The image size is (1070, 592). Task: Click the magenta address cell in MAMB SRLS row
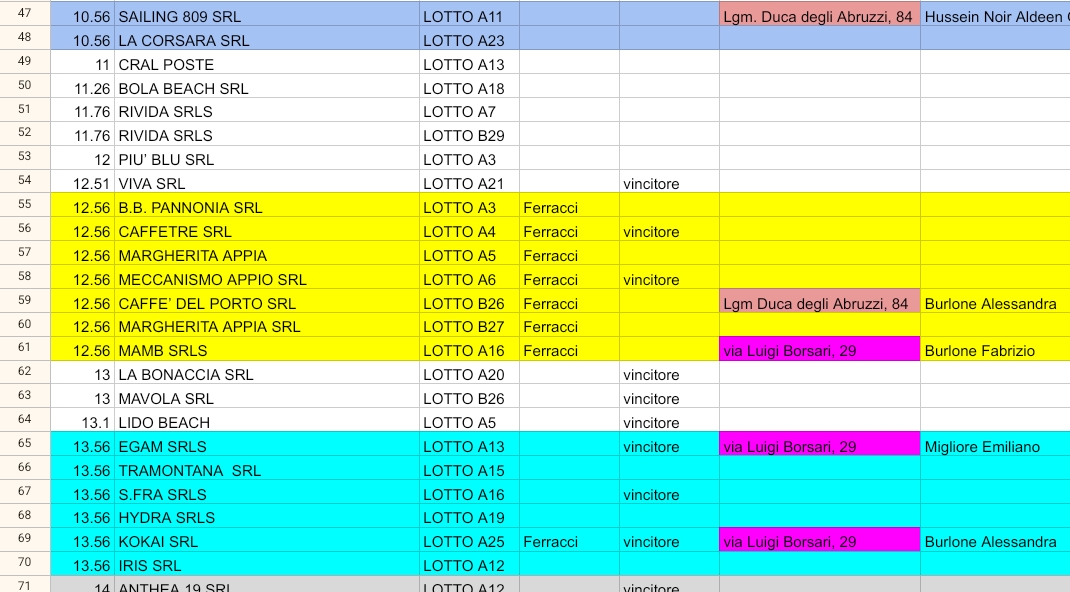(x=818, y=351)
